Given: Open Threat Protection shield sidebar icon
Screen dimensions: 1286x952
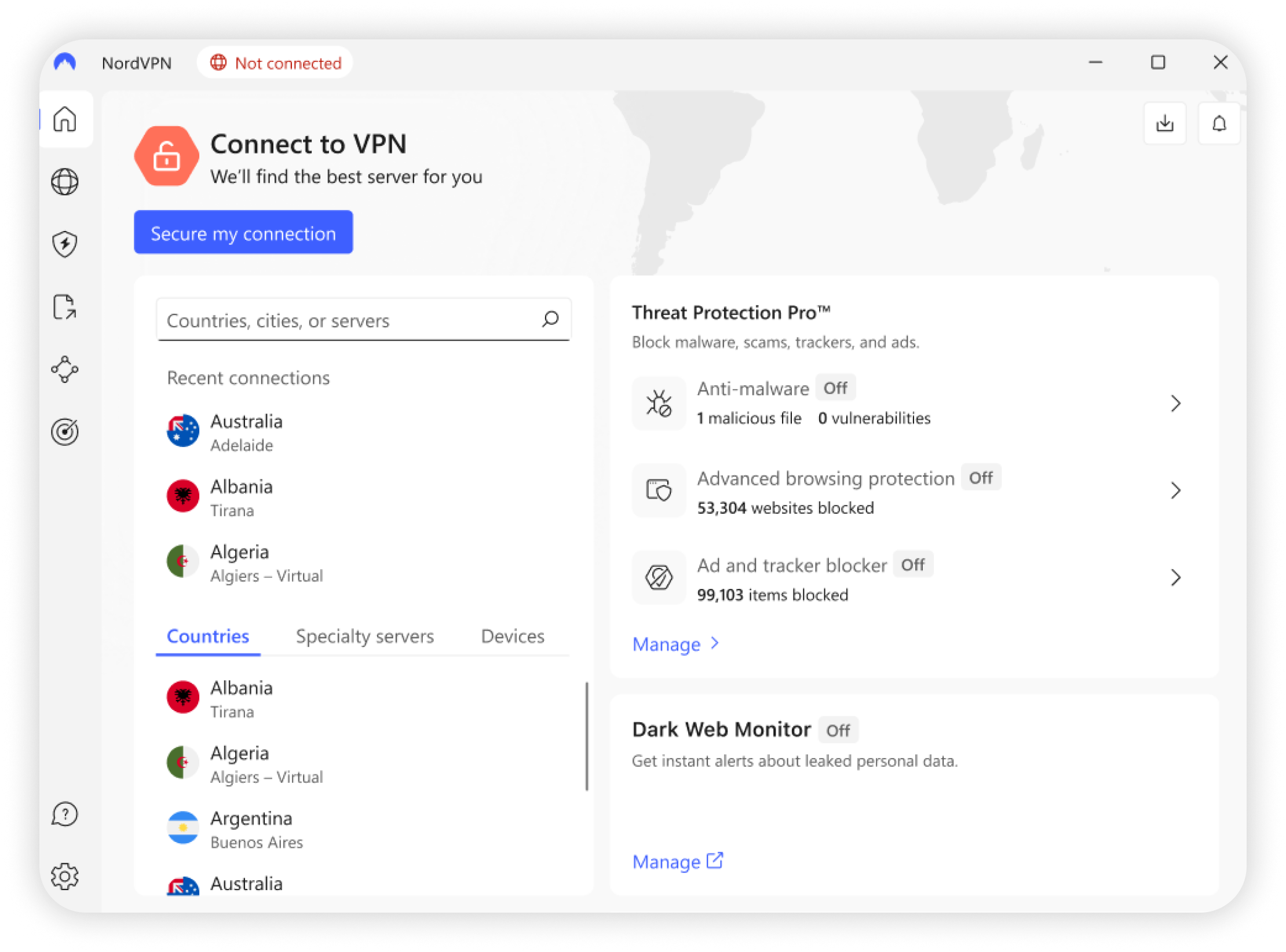Looking at the screenshot, I should pyautogui.click(x=65, y=244).
